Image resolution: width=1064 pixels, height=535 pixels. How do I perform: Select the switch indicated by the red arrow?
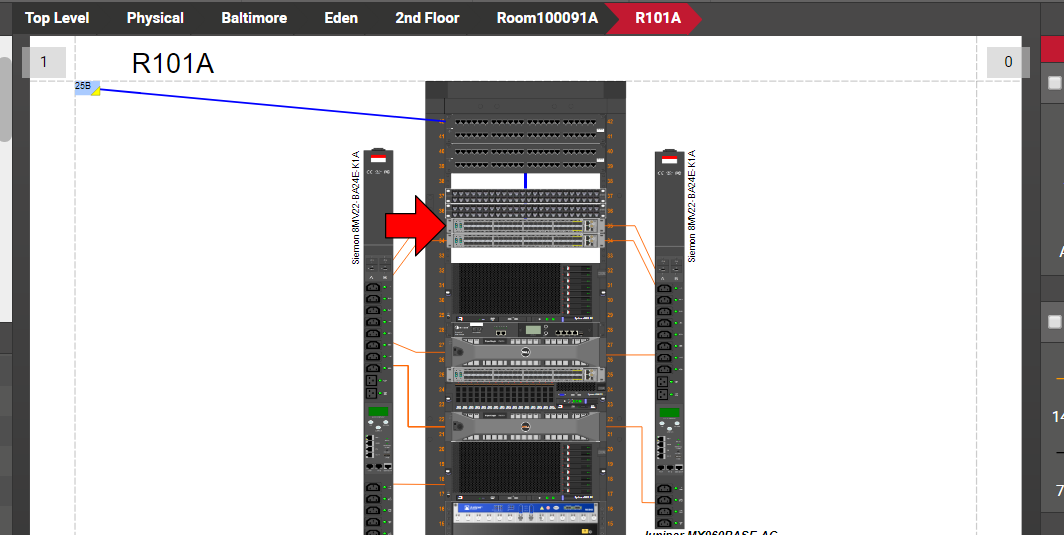[x=525, y=234]
